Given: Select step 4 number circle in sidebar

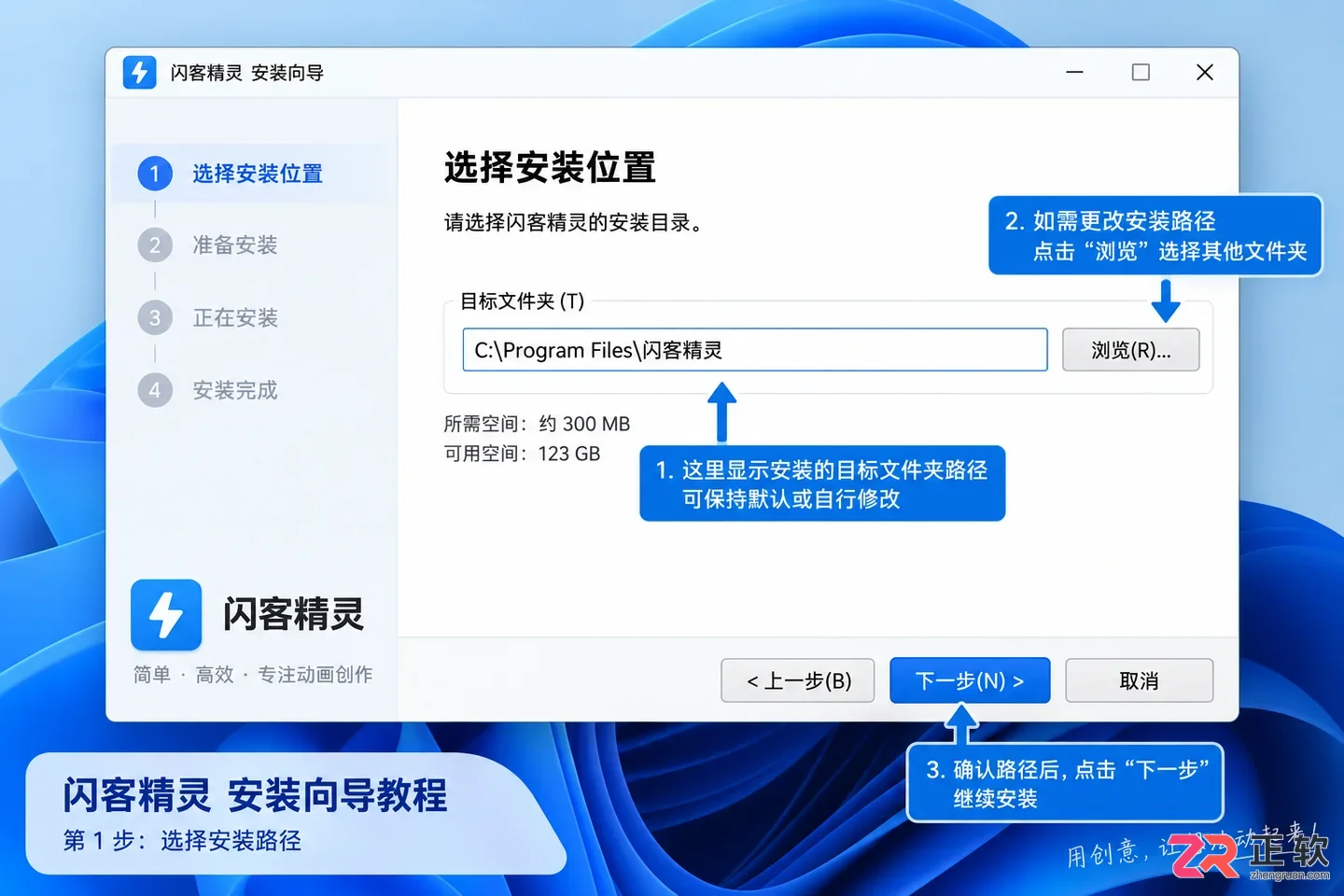Looking at the screenshot, I should pos(155,390).
